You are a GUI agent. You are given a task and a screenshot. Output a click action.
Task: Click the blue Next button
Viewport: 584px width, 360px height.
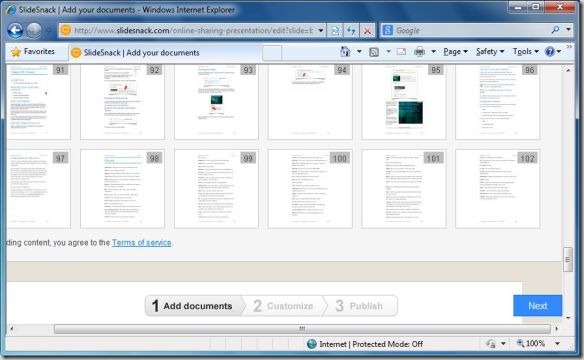coord(537,306)
